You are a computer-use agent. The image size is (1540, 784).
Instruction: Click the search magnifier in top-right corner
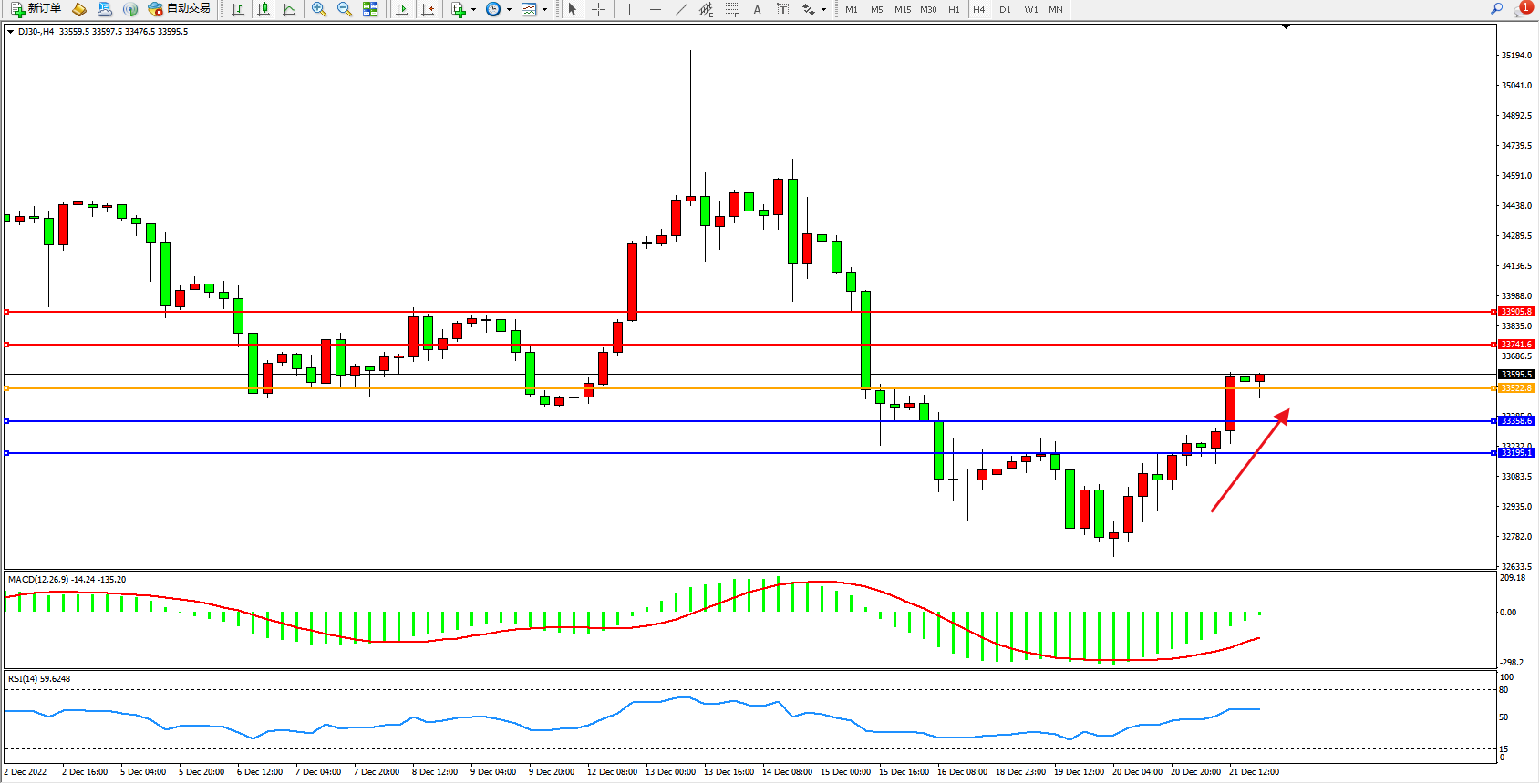pyautogui.click(x=1496, y=9)
